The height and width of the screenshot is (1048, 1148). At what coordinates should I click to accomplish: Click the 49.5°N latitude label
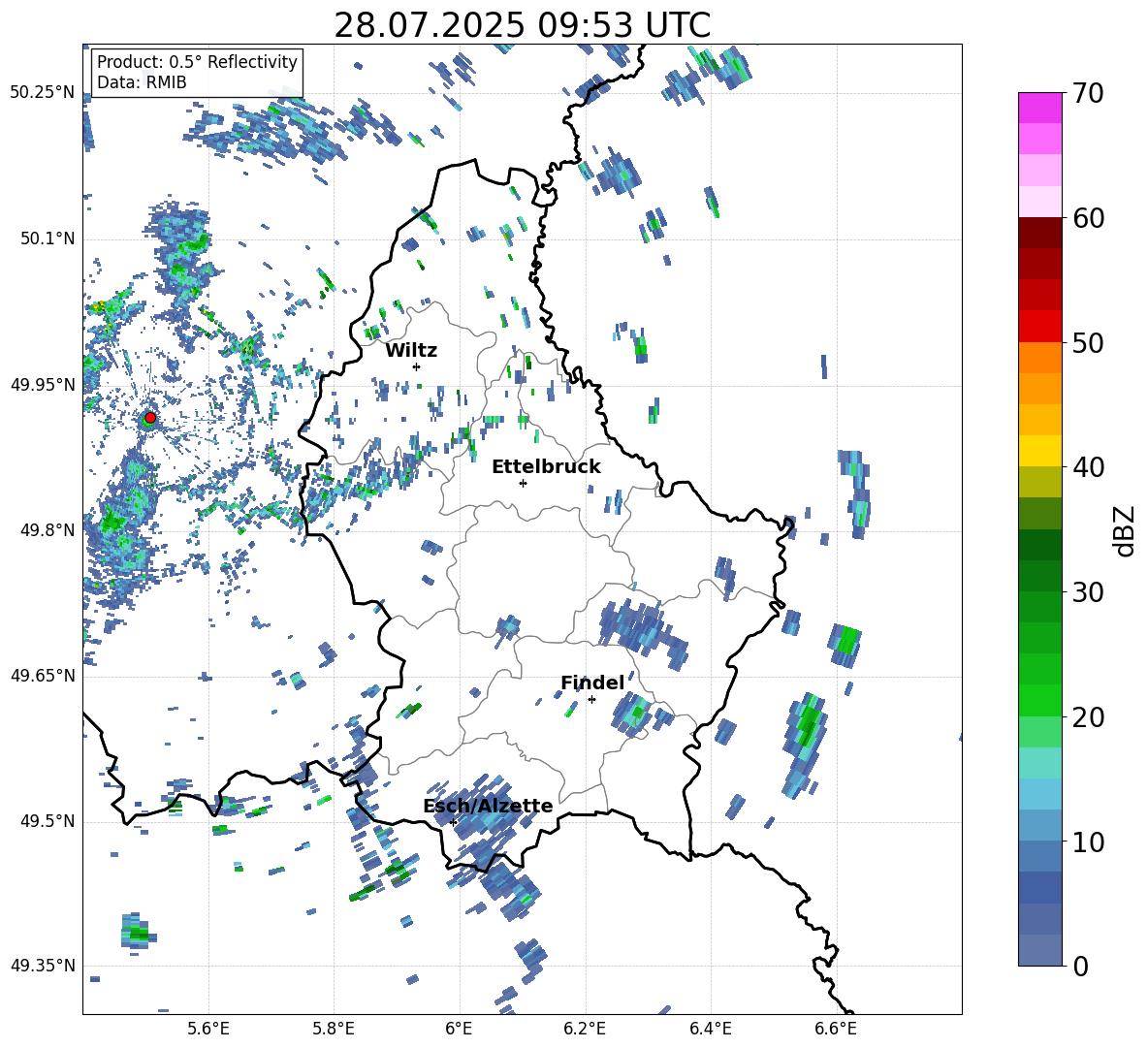click(47, 821)
